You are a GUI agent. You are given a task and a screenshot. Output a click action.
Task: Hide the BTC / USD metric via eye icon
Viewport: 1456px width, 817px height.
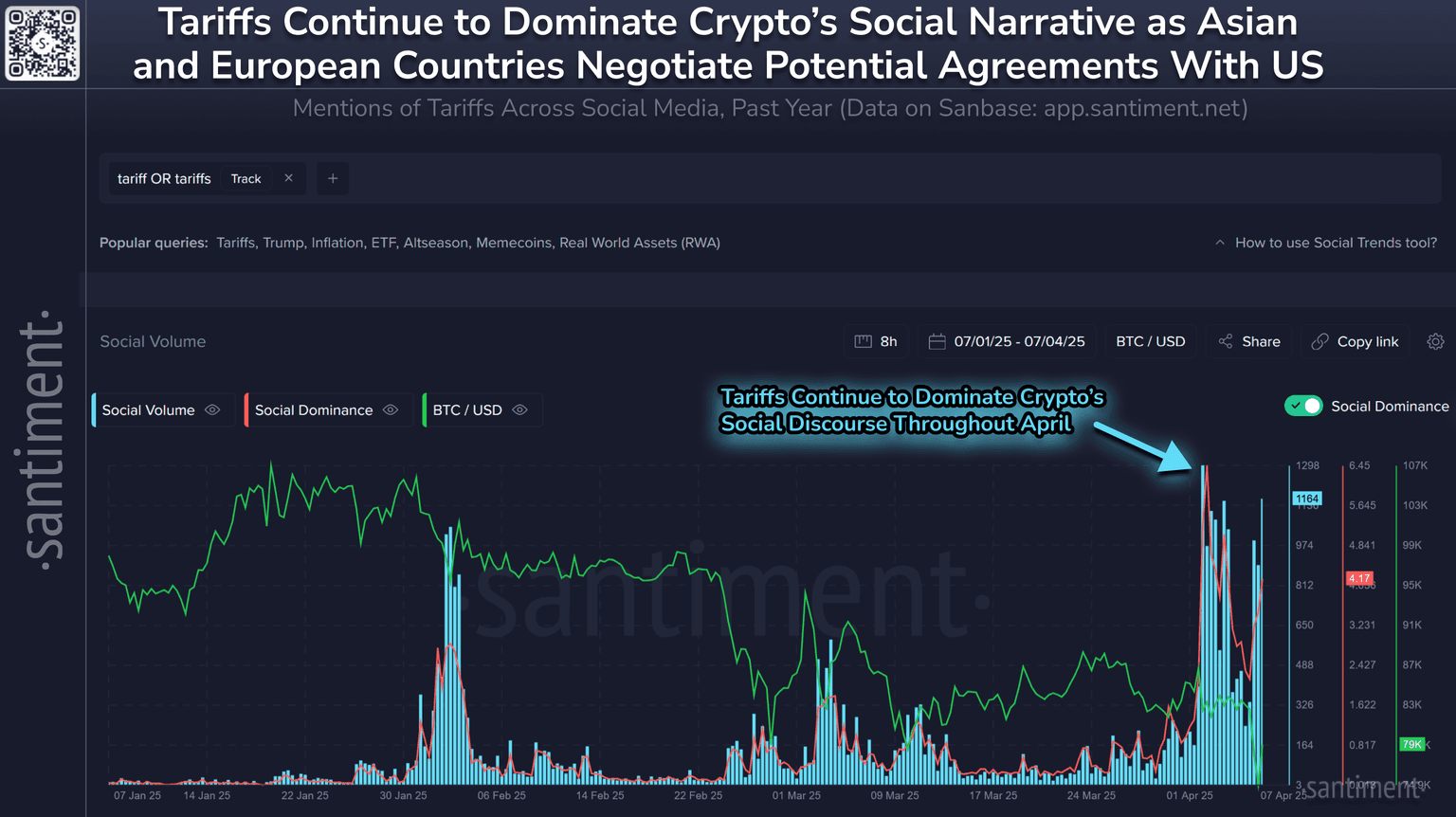tap(519, 410)
